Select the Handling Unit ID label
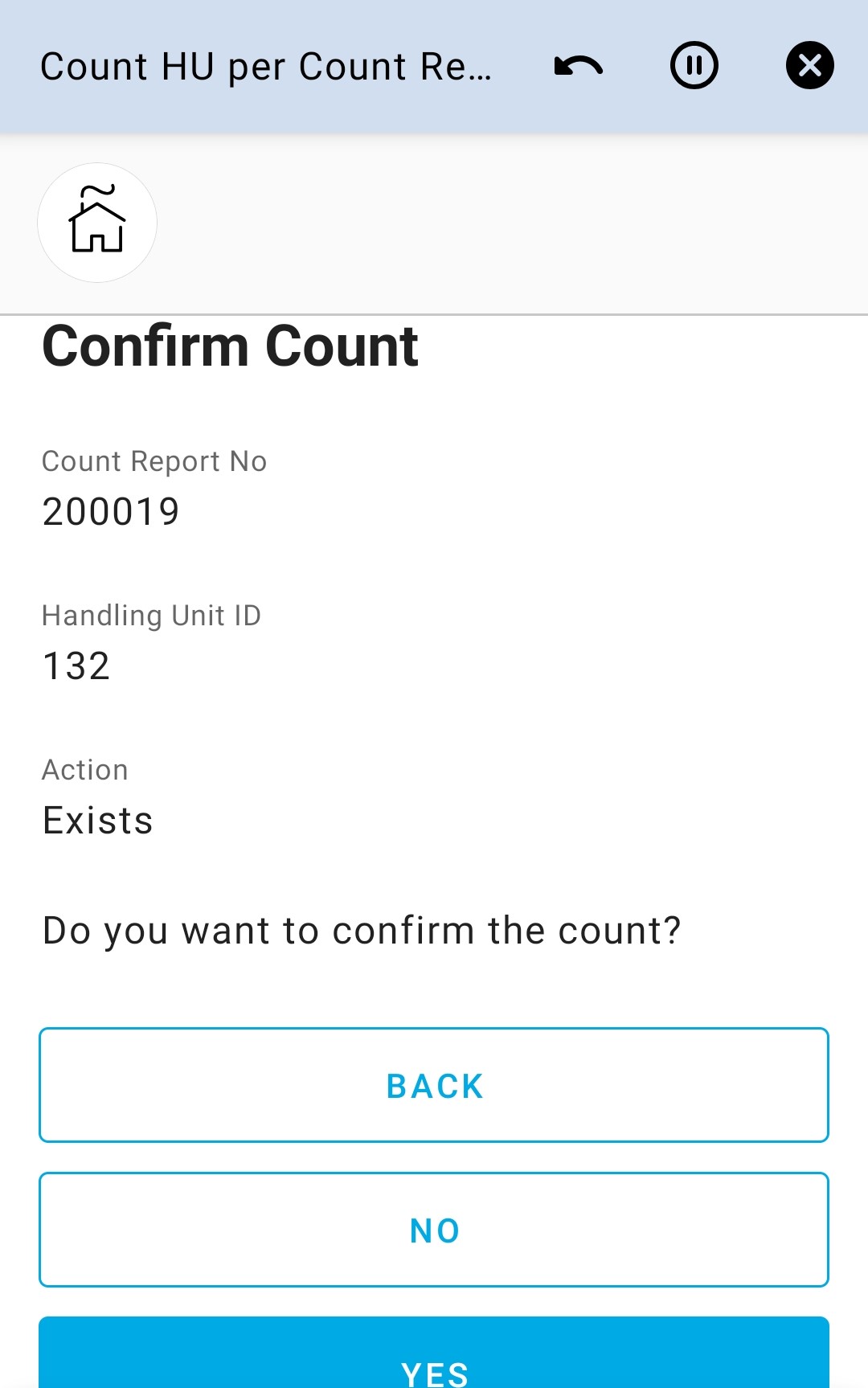This screenshot has height=1388, width=868. pos(151,616)
